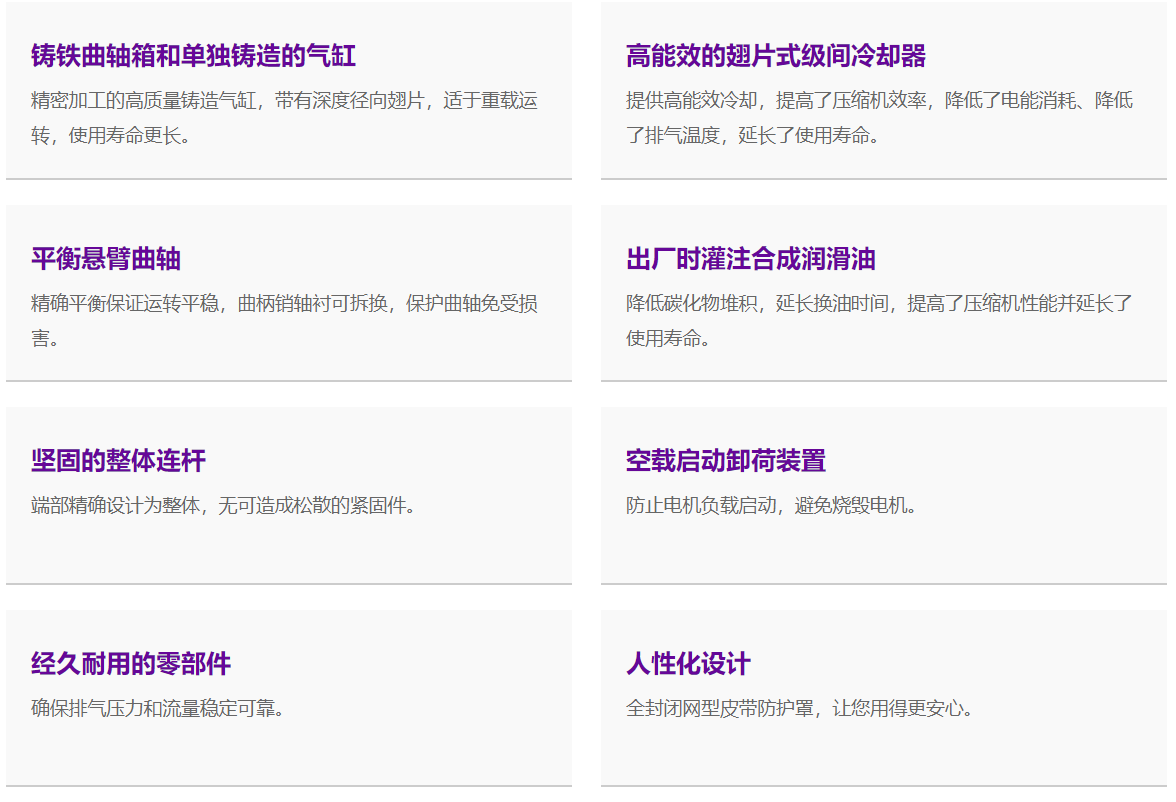
Task: Click the 铸铁曲轴箱和单独铸造的气缸 heading
Action: tap(193, 56)
